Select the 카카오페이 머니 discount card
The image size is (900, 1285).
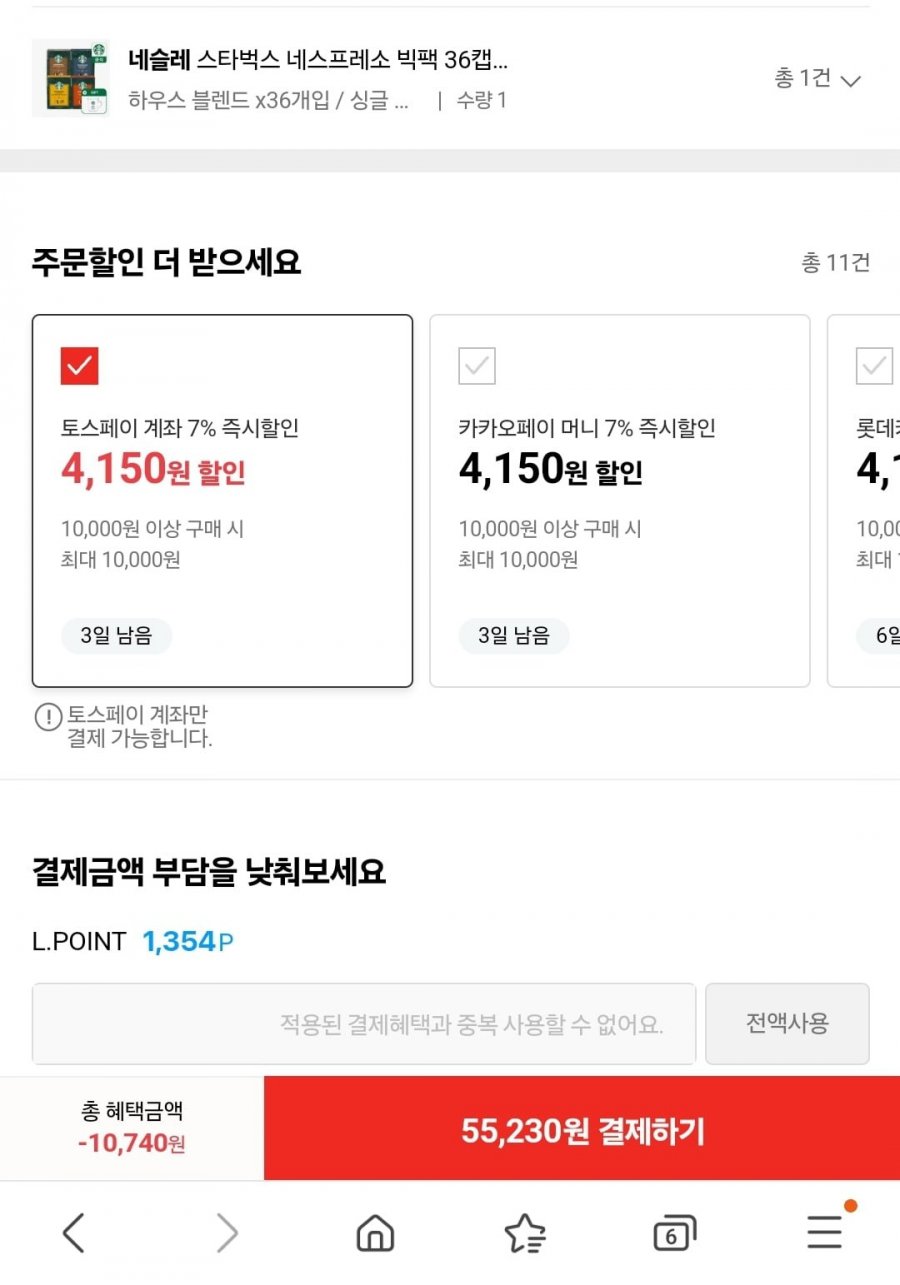(x=620, y=501)
